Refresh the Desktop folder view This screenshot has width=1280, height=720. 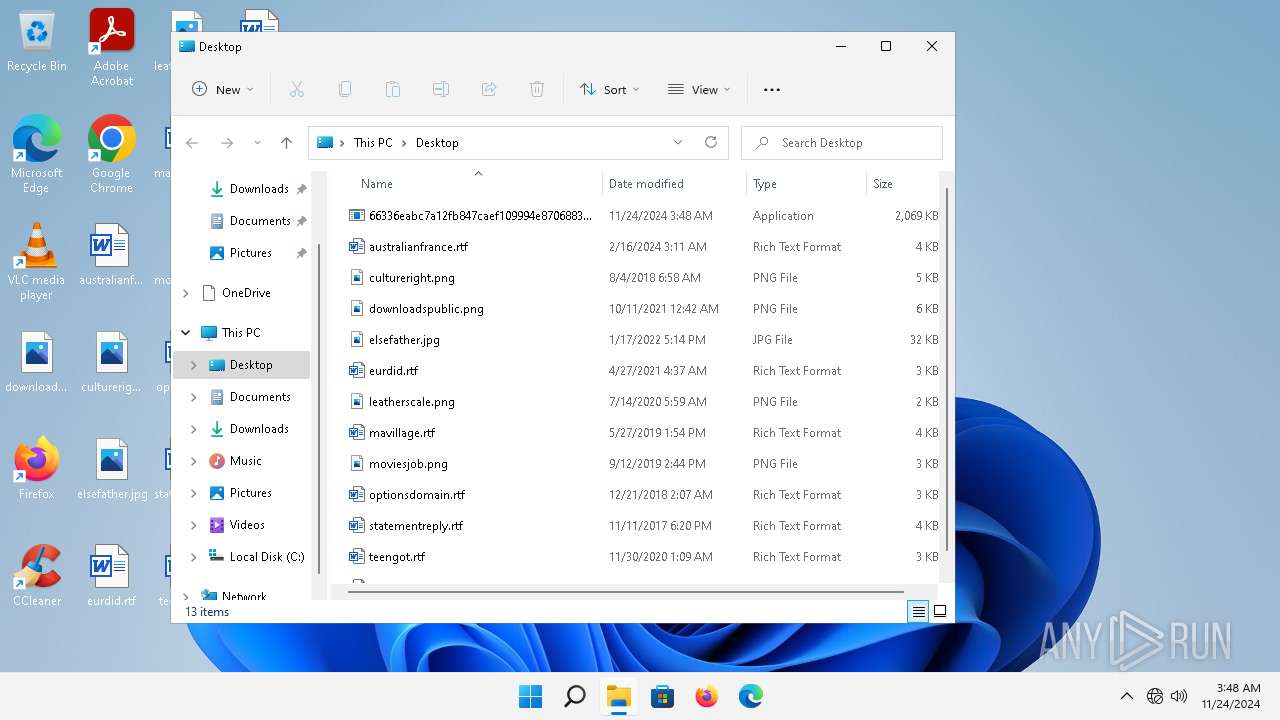coord(711,142)
